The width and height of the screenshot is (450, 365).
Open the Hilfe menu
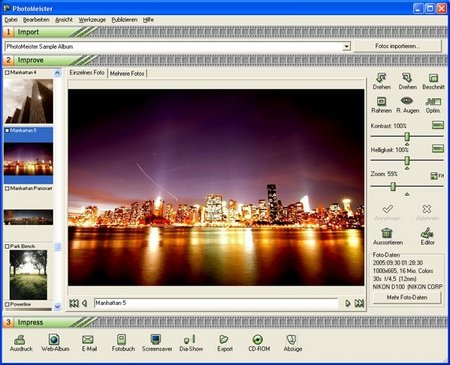(x=148, y=20)
